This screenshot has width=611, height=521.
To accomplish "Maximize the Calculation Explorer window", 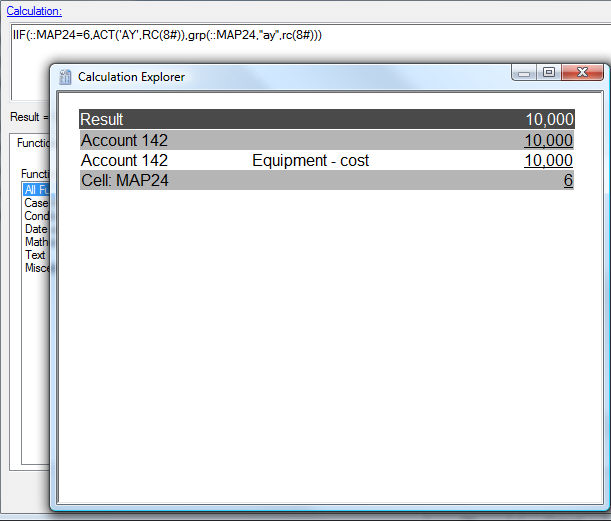I will pyautogui.click(x=549, y=72).
